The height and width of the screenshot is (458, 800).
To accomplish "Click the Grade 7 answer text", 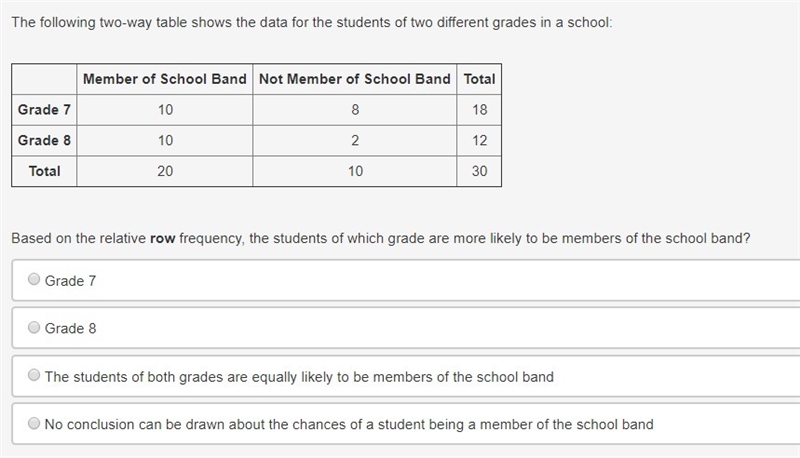I will 70,281.
